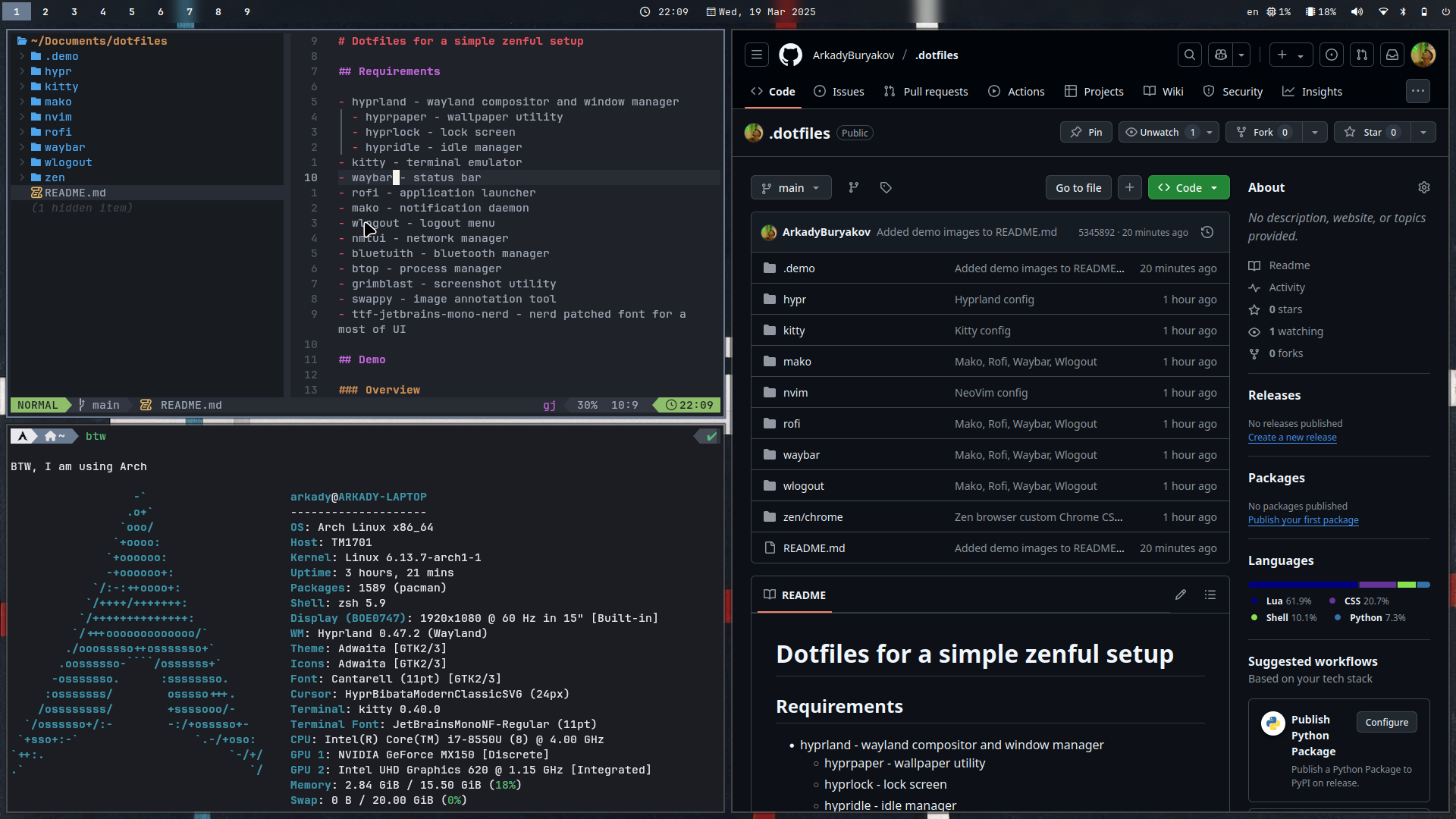This screenshot has width=1456, height=819.
Task: Click the branches icon beside the main dropdown
Action: pyautogui.click(x=854, y=187)
